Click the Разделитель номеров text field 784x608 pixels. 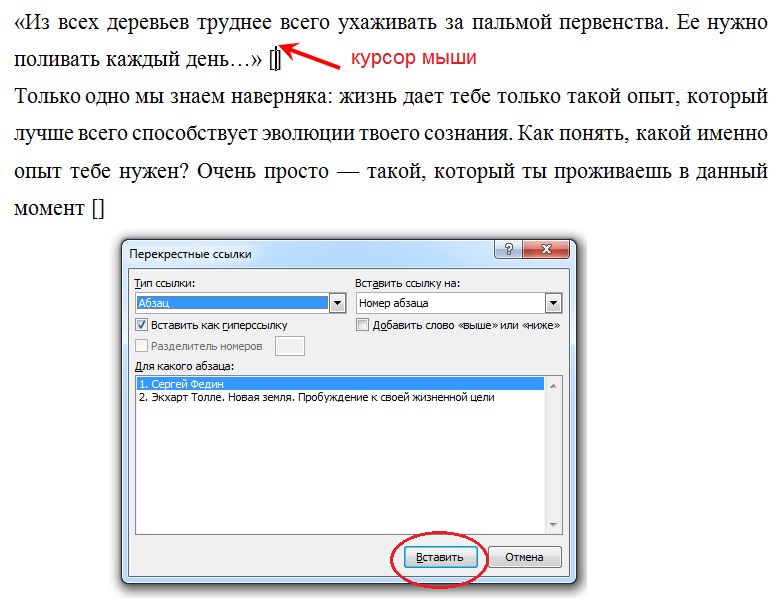click(290, 346)
